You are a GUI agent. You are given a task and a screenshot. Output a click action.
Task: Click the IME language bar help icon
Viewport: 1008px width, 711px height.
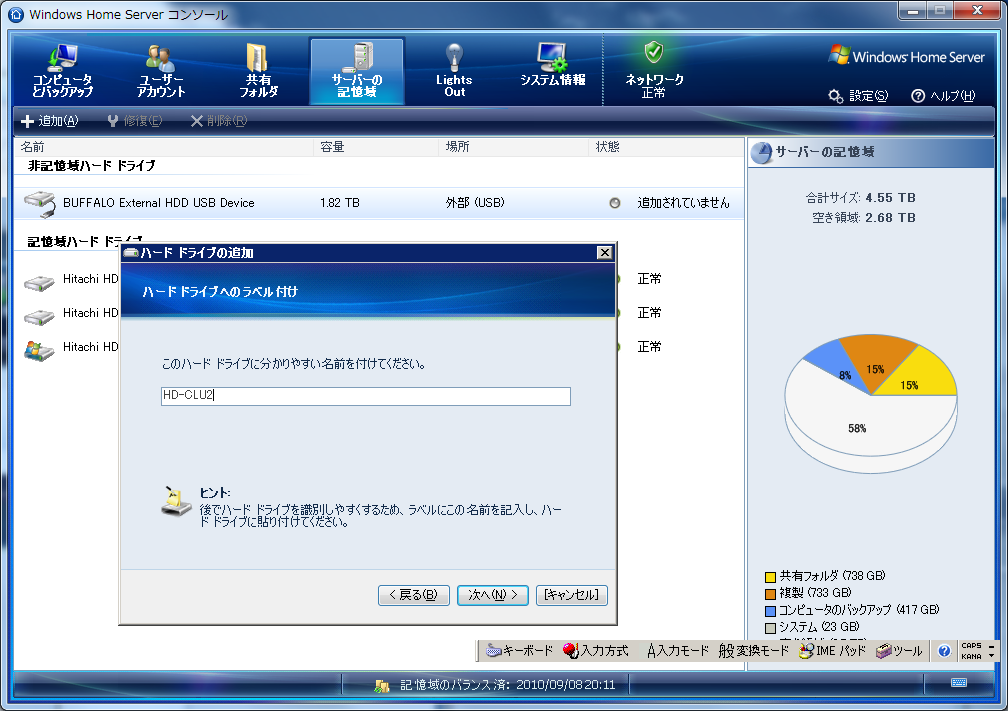(x=944, y=651)
